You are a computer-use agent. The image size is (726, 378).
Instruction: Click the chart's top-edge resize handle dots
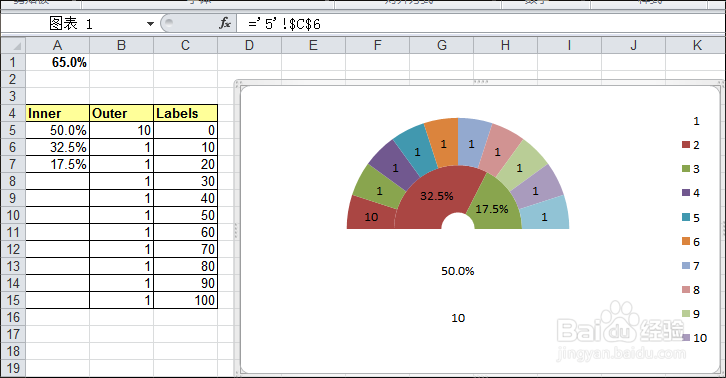(481, 82)
